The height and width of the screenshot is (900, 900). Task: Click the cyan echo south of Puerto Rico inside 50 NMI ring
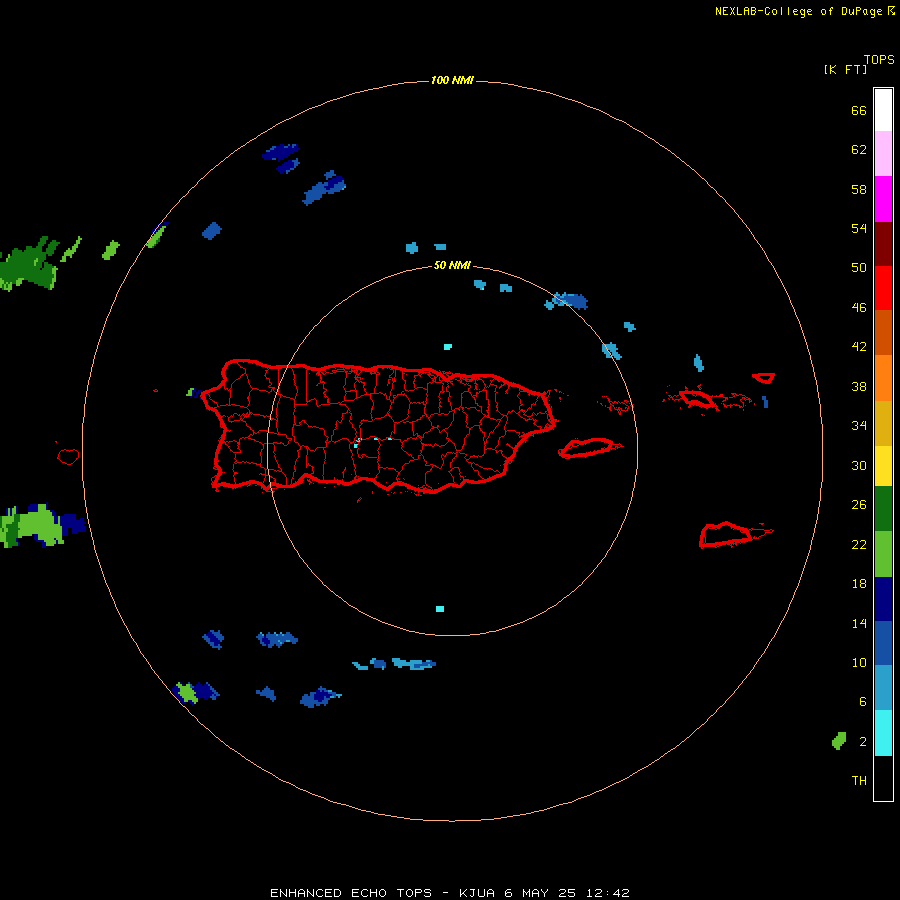pyautogui.click(x=440, y=608)
